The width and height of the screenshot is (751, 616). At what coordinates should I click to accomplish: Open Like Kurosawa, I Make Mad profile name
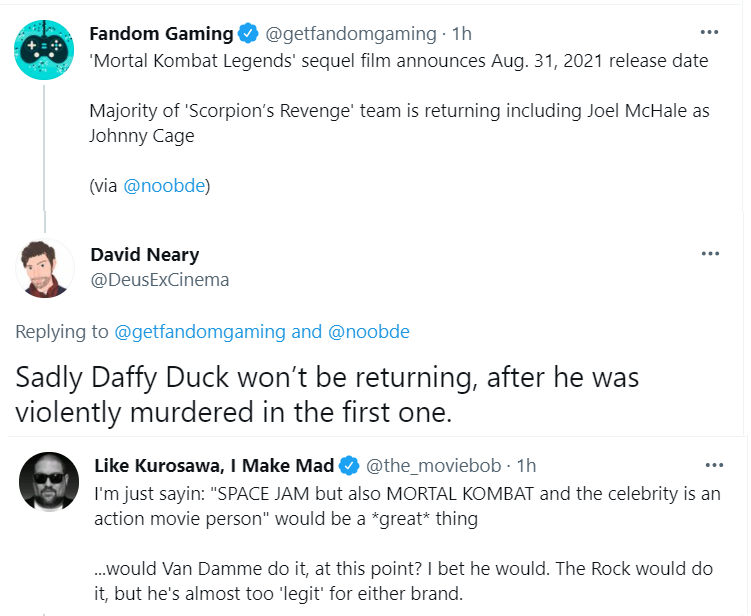click(214, 466)
